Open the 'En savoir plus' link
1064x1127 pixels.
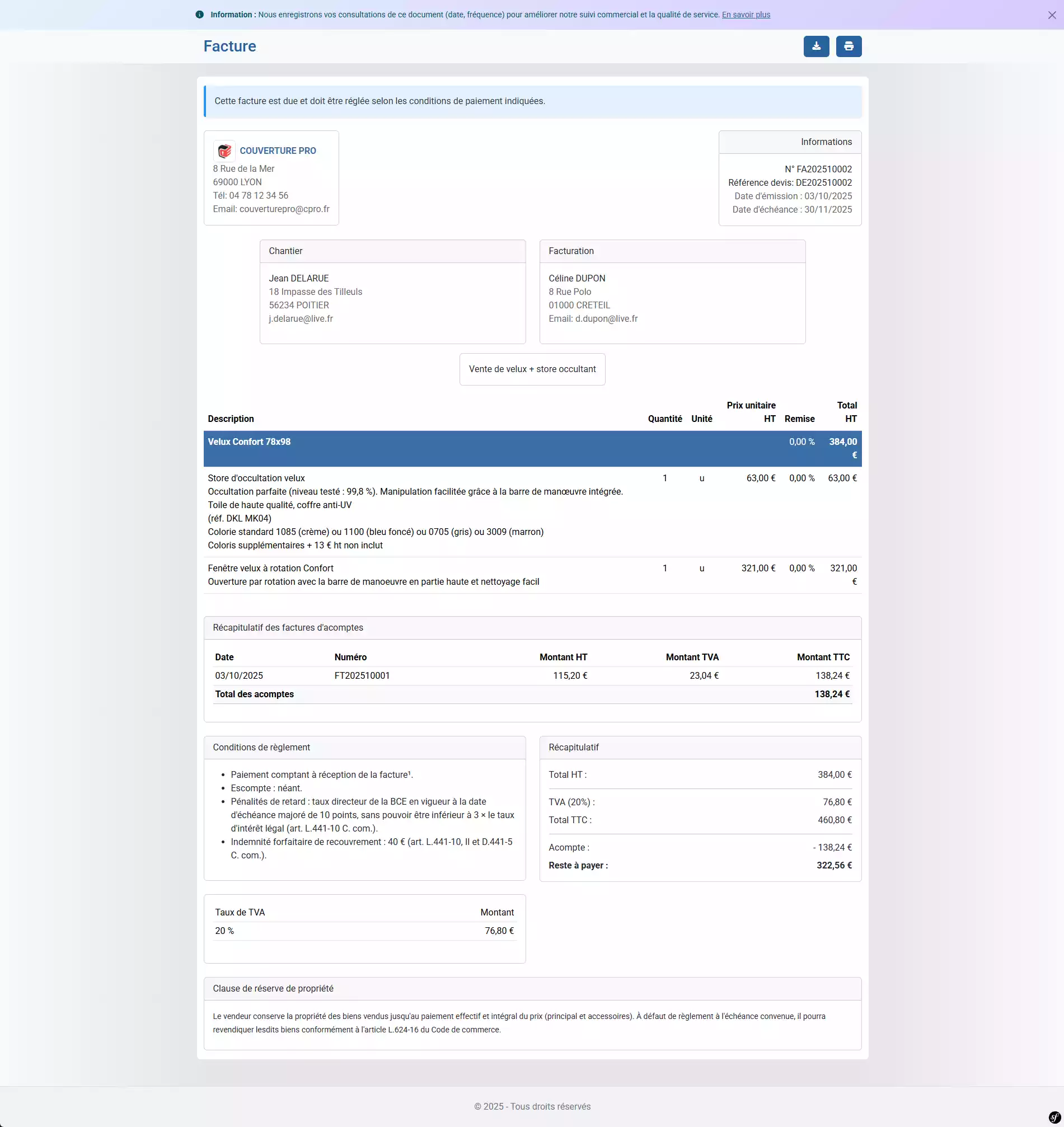pyautogui.click(x=746, y=15)
